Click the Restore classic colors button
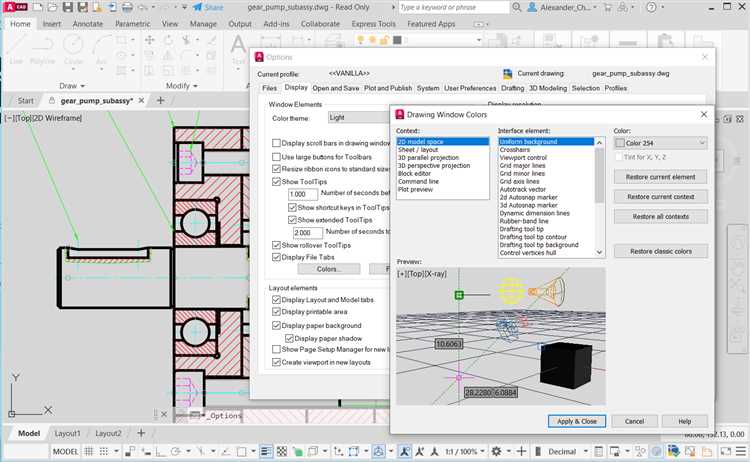Screen dimensions: 750x462 pyautogui.click(x=661, y=251)
